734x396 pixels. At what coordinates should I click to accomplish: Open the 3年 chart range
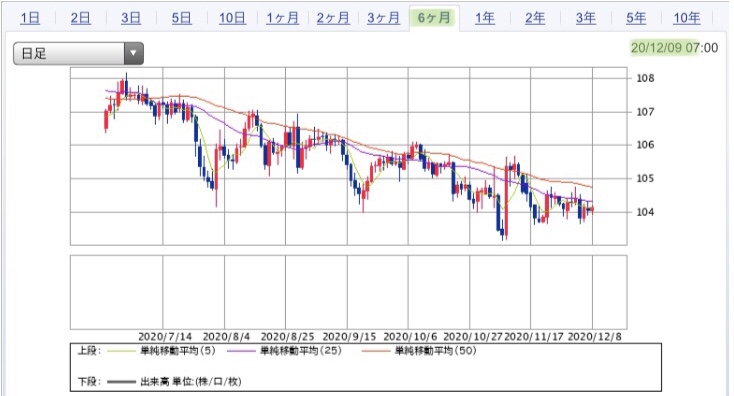coord(586,18)
